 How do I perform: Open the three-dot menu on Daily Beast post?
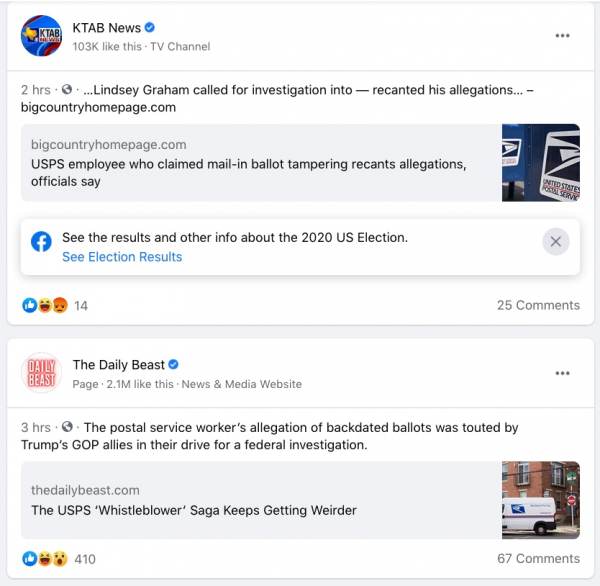[562, 373]
